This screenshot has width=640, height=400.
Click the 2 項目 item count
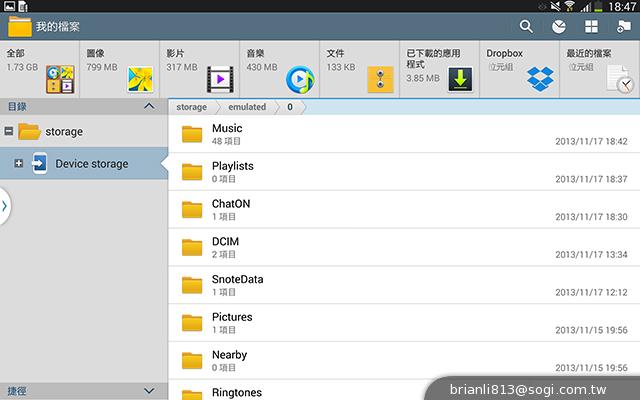[x=224, y=254]
